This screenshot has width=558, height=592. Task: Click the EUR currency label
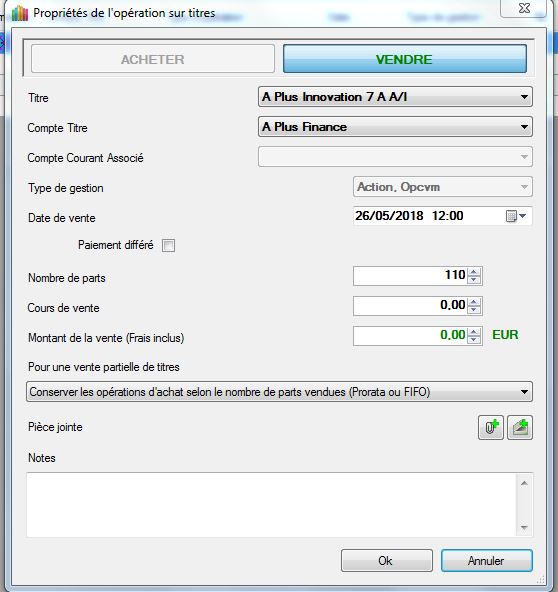pyautogui.click(x=505, y=335)
